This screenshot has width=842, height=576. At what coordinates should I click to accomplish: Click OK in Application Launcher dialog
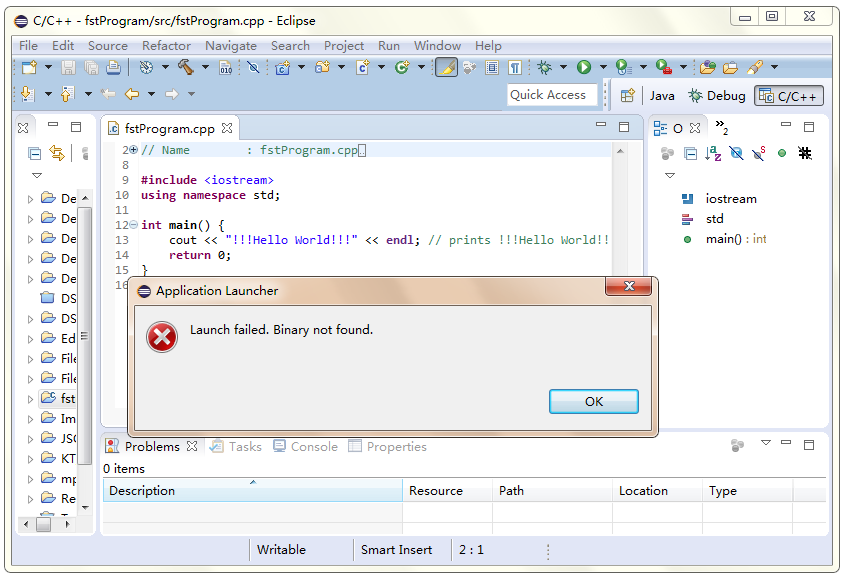[593, 402]
